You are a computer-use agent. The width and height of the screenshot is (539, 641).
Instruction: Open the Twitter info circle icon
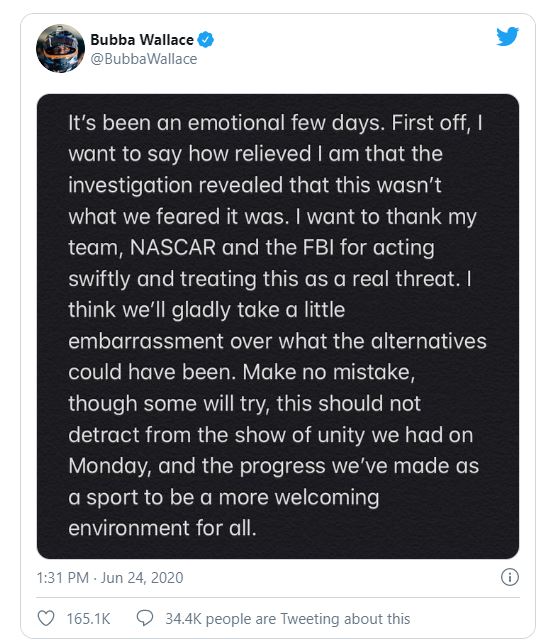[x=510, y=577]
